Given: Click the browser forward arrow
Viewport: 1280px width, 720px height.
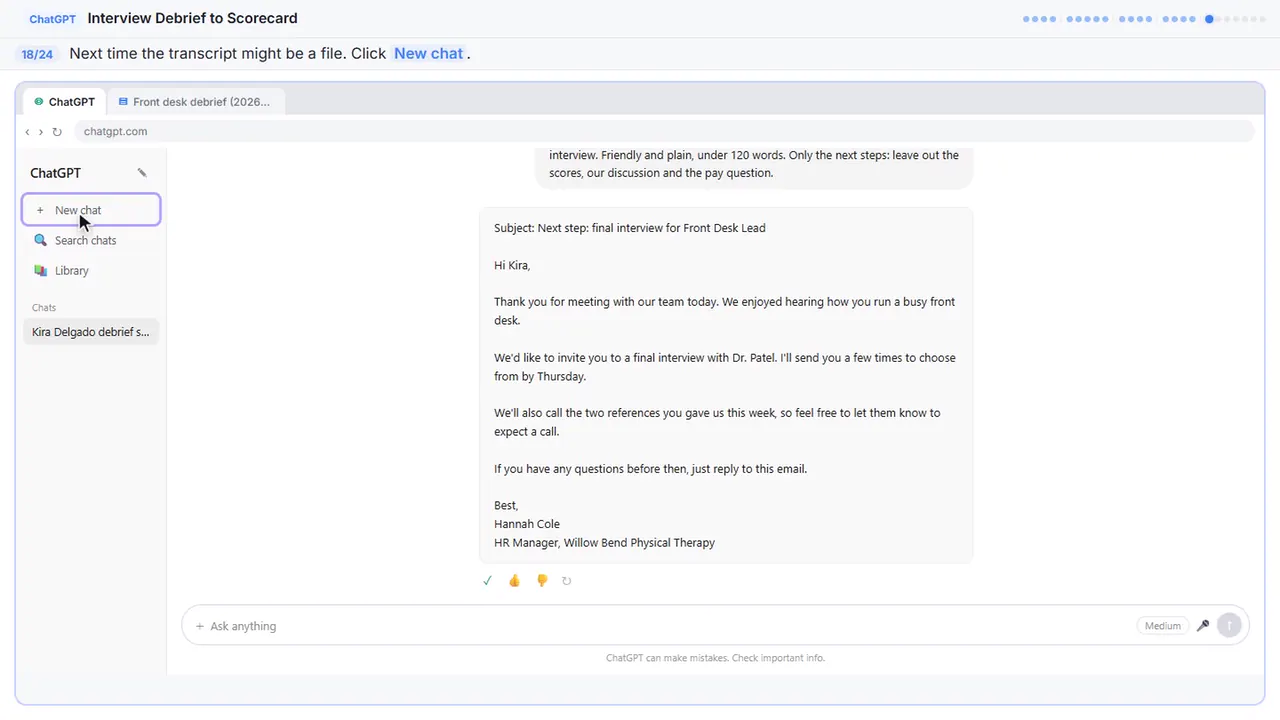Looking at the screenshot, I should 41,132.
